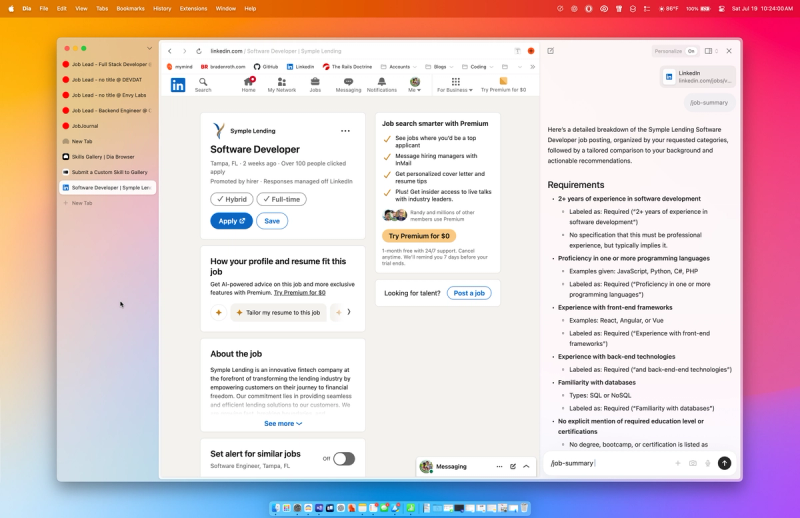Send the /job-summary message with arrow button
Viewport: 800px width, 518px height.
click(x=724, y=463)
